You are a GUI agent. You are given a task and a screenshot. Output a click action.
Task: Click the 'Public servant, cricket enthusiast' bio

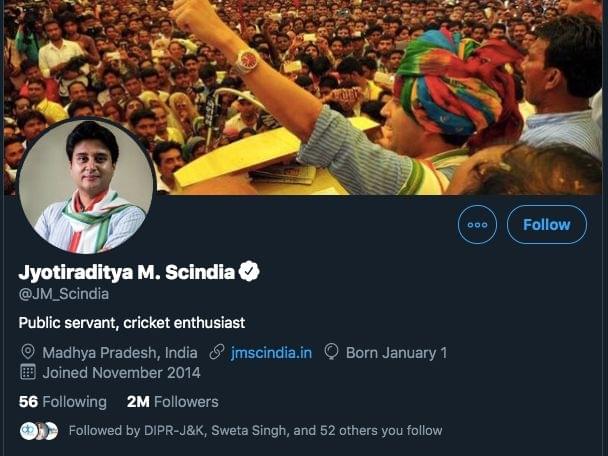tap(132, 323)
